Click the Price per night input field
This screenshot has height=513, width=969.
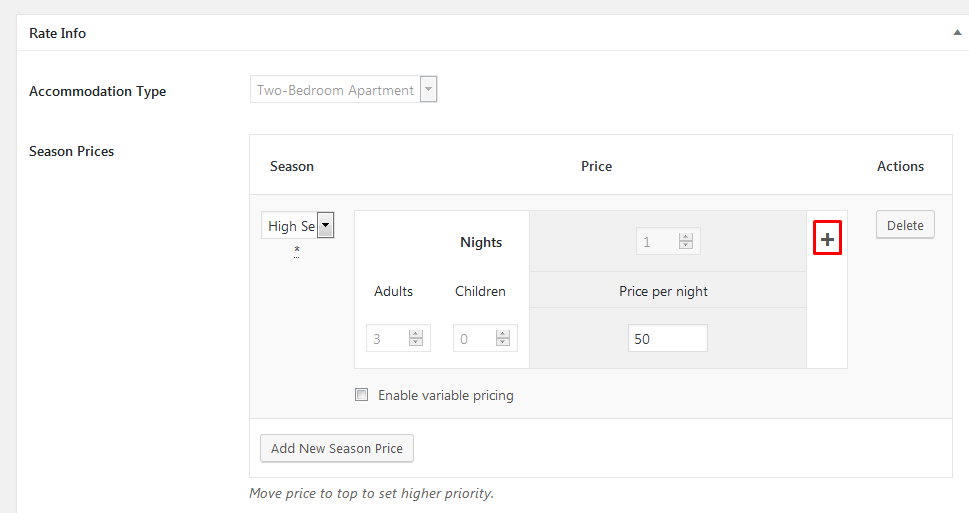tap(667, 339)
